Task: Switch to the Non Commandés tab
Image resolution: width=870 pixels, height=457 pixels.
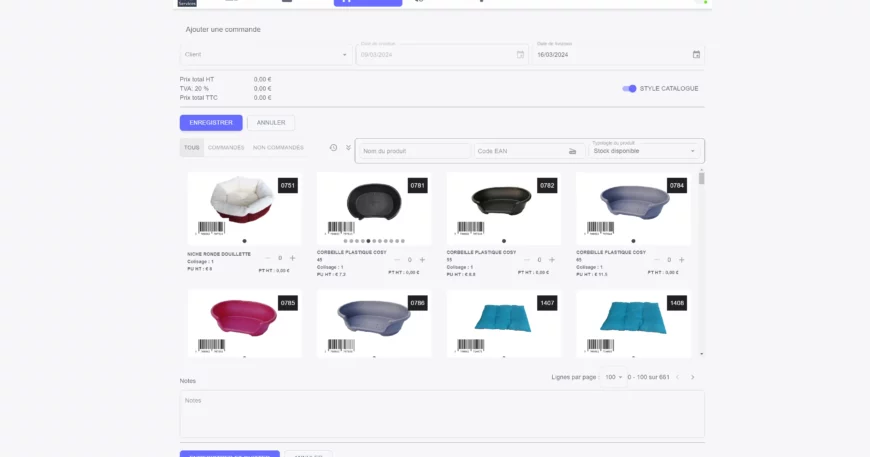Action: pos(278,148)
